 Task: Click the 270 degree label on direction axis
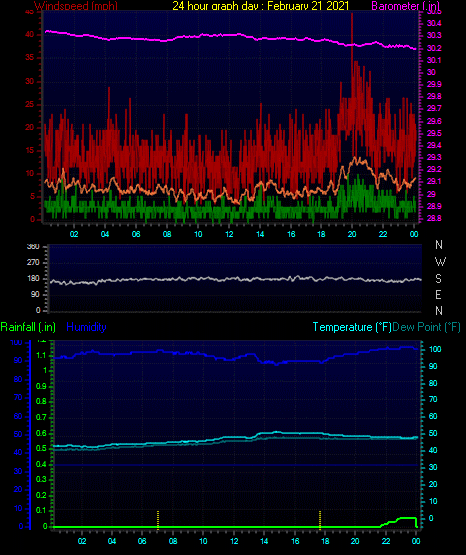pyautogui.click(x=33, y=263)
